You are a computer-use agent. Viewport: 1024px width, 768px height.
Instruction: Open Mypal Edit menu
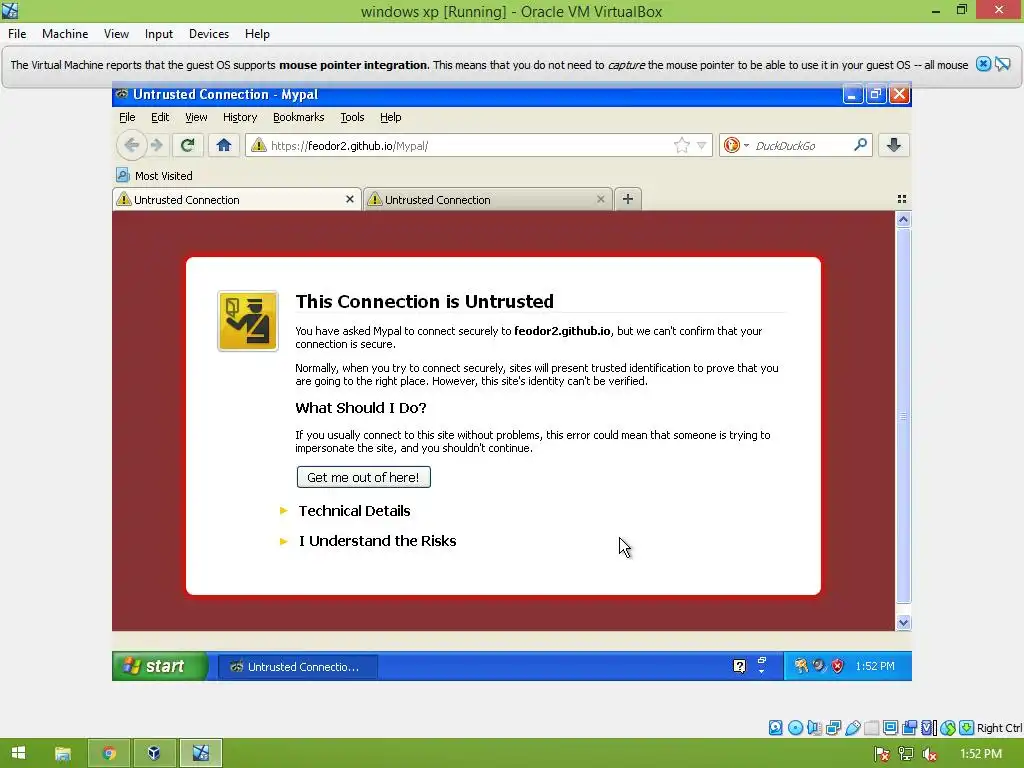point(160,117)
